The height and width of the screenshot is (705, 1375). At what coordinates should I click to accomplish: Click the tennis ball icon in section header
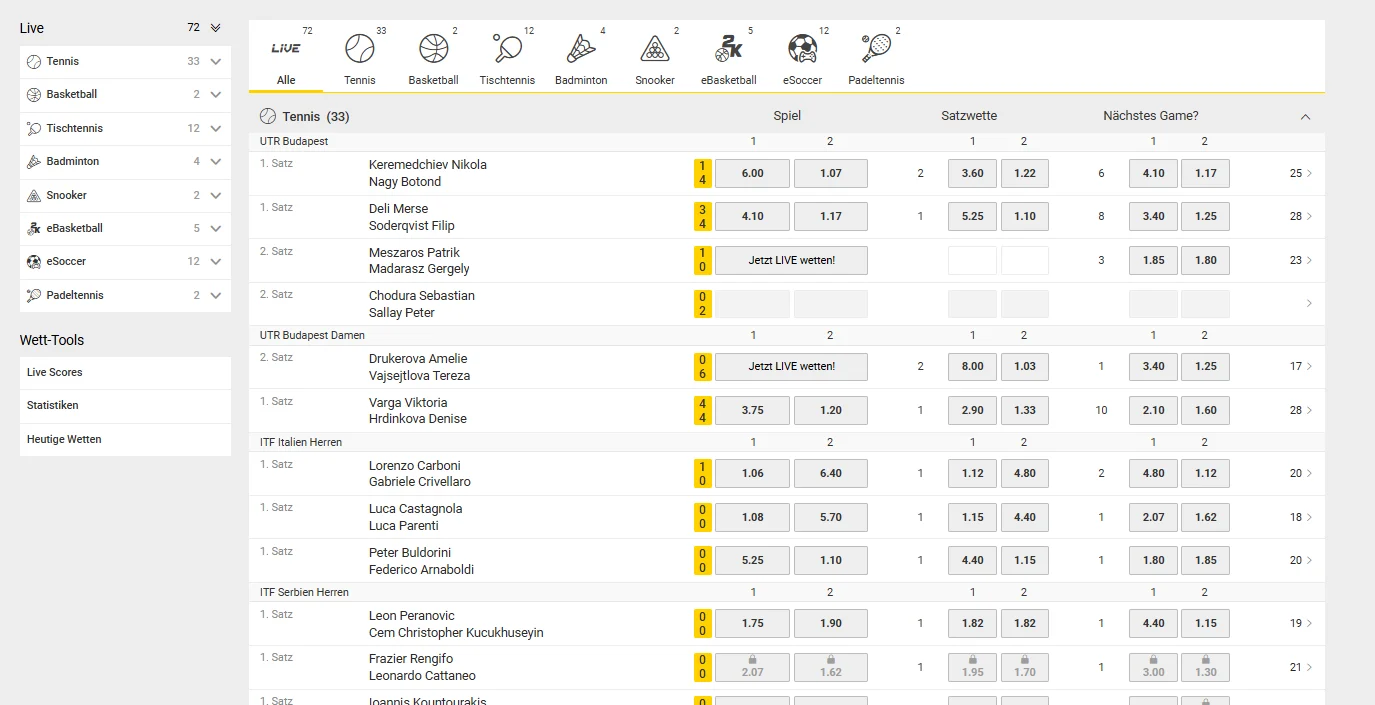click(267, 116)
